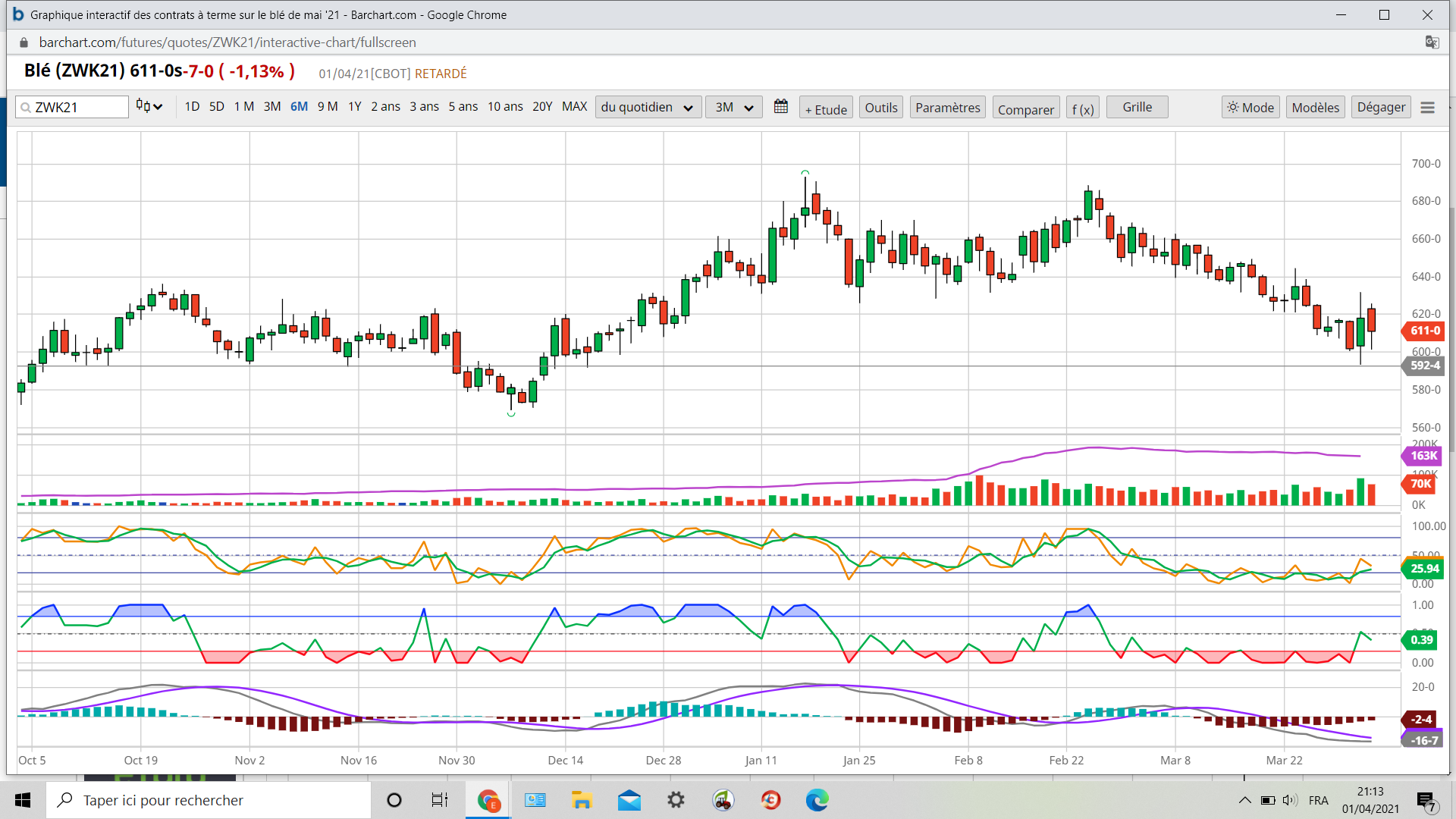Screen dimensions: 1456x819
Task: Expand the 'du quotidien' frequency dropdown
Action: click(648, 107)
